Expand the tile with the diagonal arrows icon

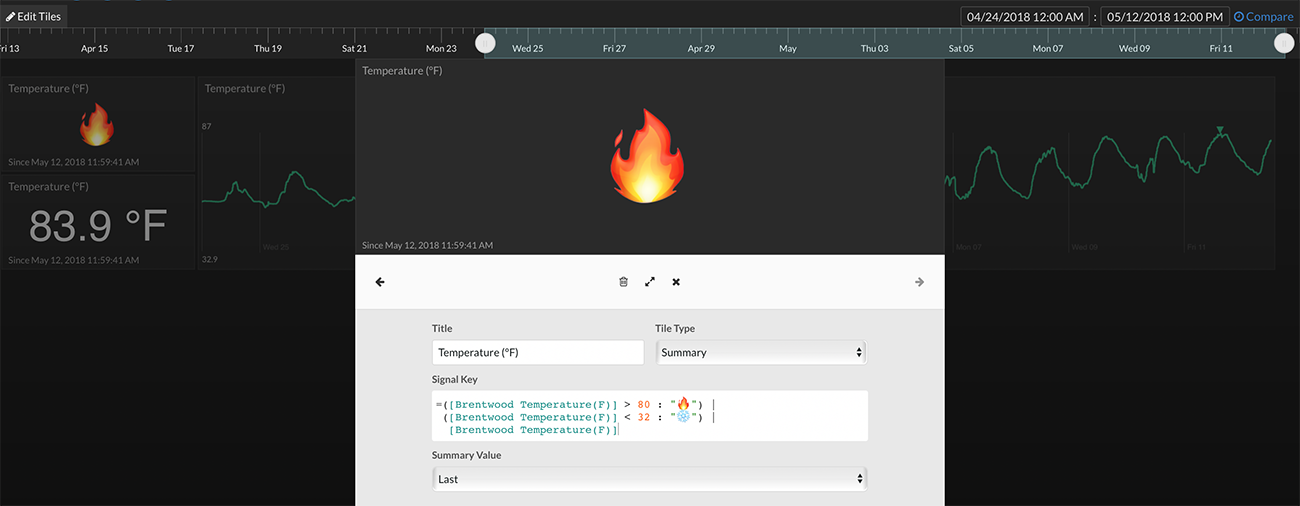tap(650, 282)
